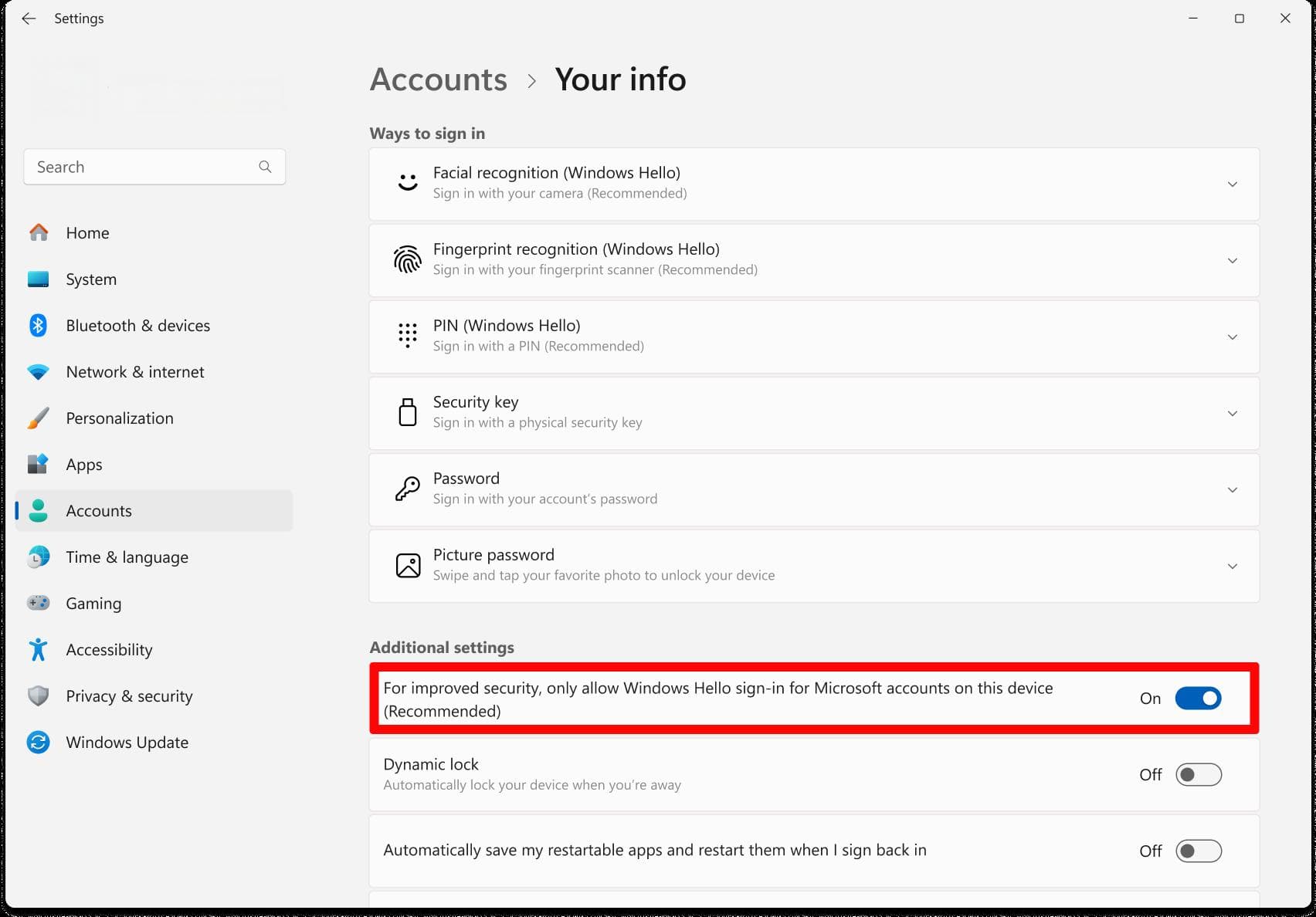The width and height of the screenshot is (1316, 917).
Task: Click the 'Ways to sign in' heading
Action: (427, 134)
